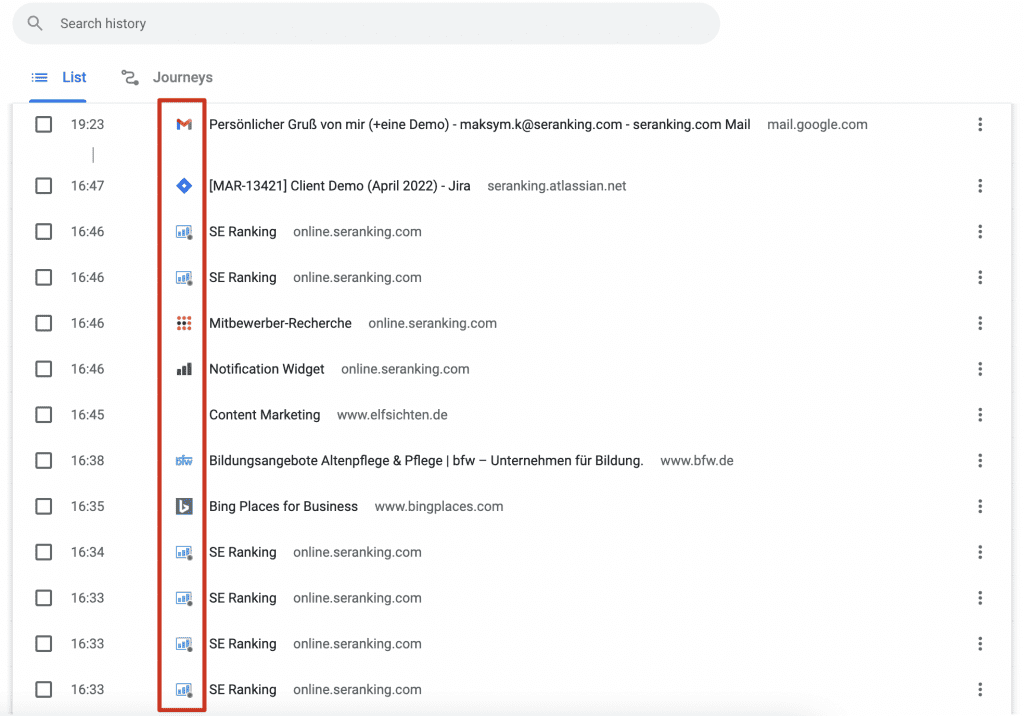Click the Journeys tab icon
Image resolution: width=1024 pixels, height=716 pixels.
click(130, 77)
